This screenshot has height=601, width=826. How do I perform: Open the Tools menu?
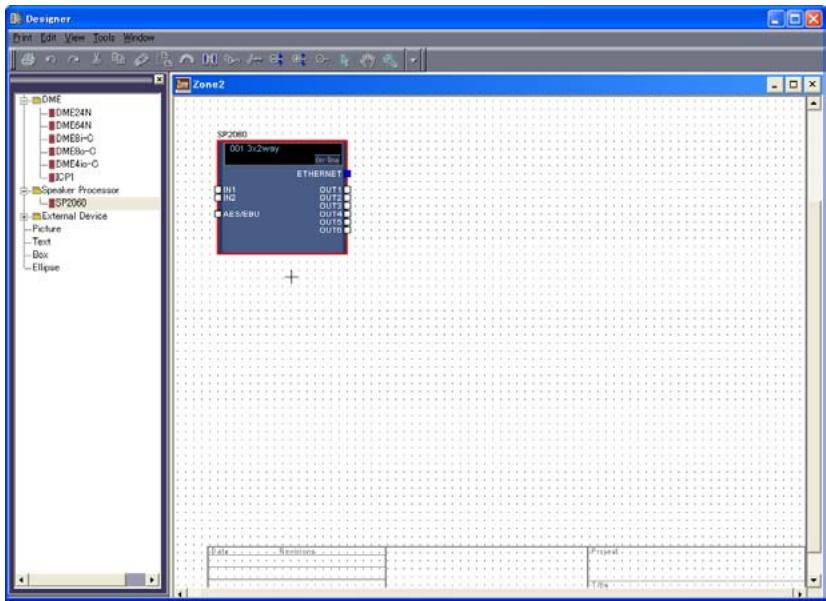(104, 37)
